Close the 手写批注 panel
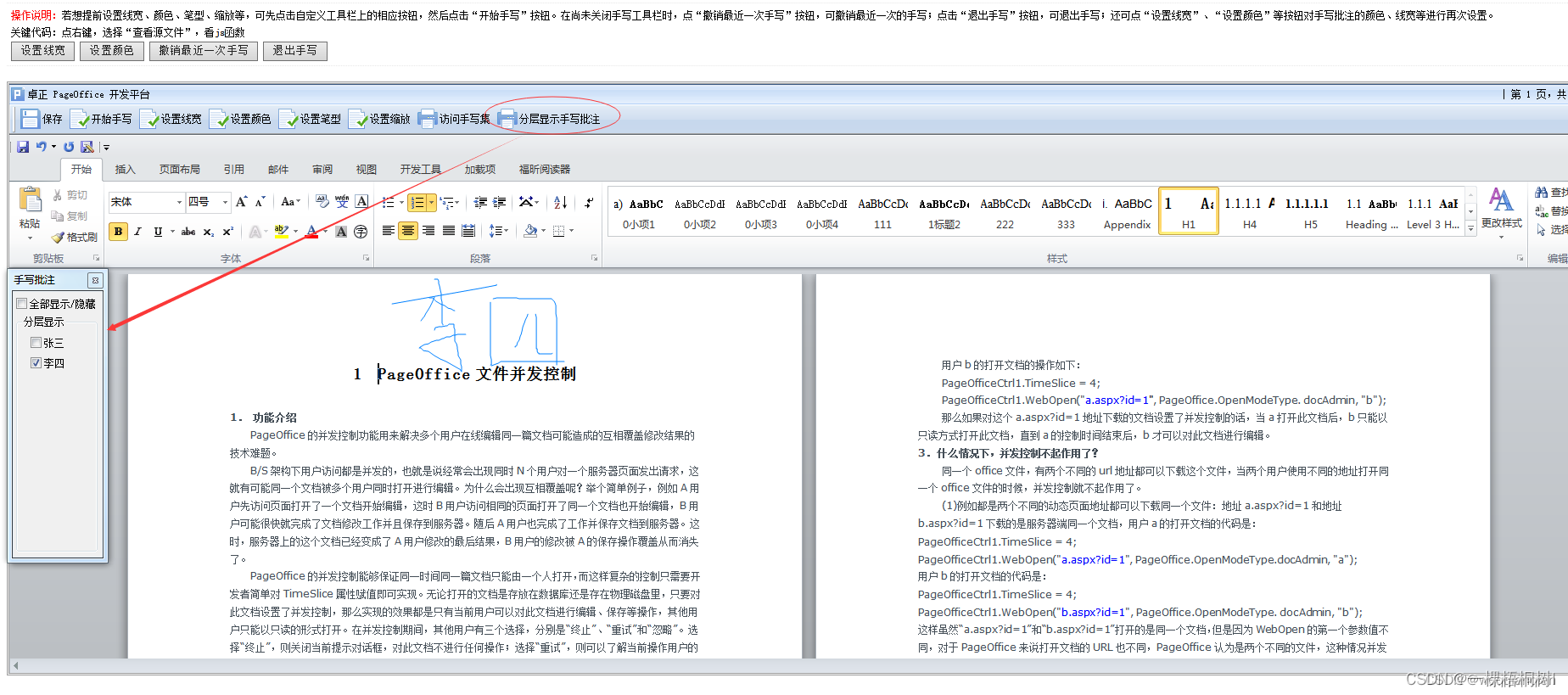 coord(95,280)
